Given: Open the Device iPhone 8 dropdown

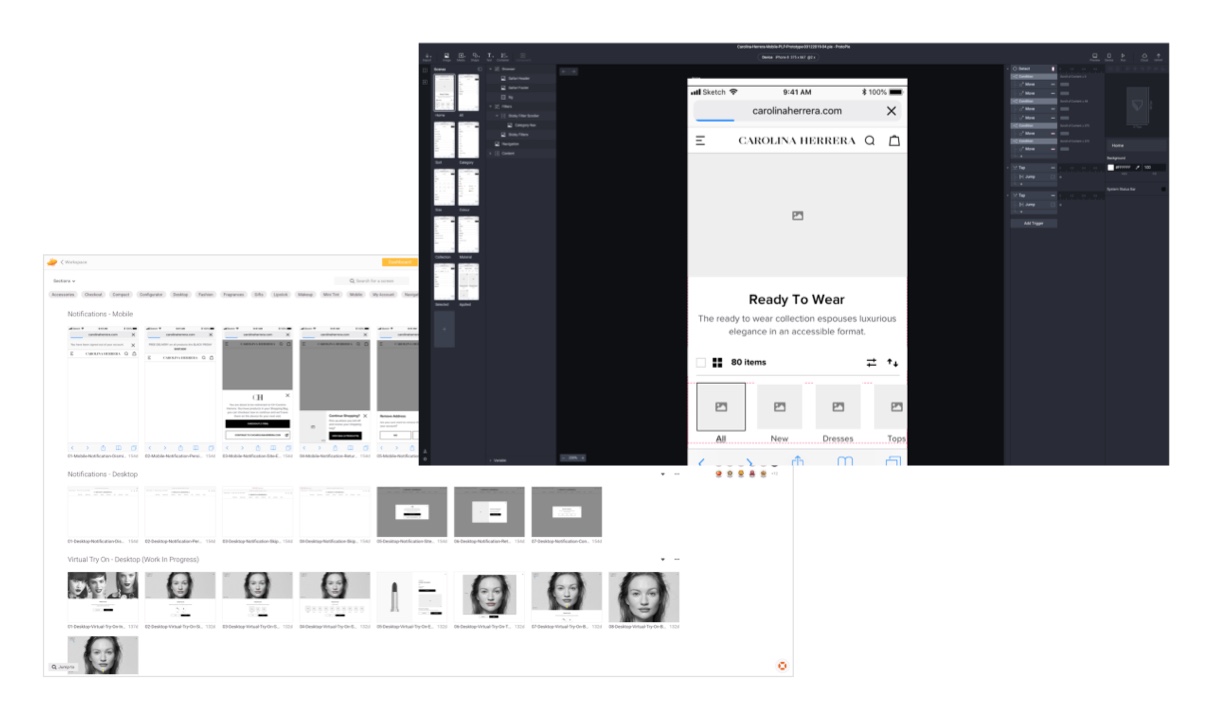Looking at the screenshot, I should (789, 57).
